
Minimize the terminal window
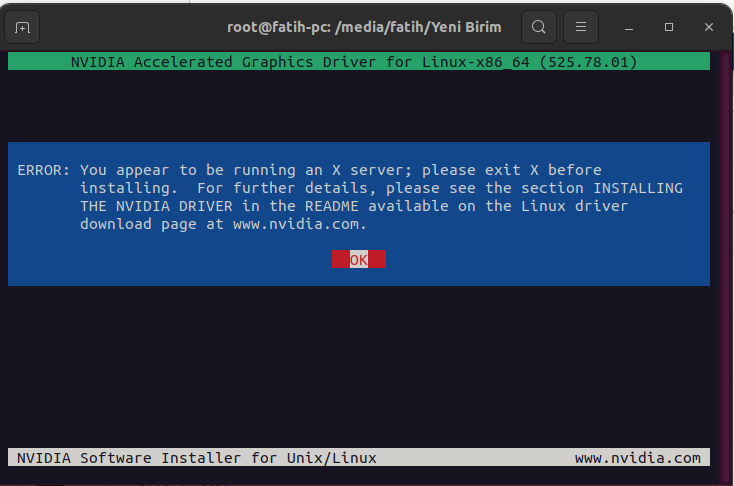click(x=629, y=28)
